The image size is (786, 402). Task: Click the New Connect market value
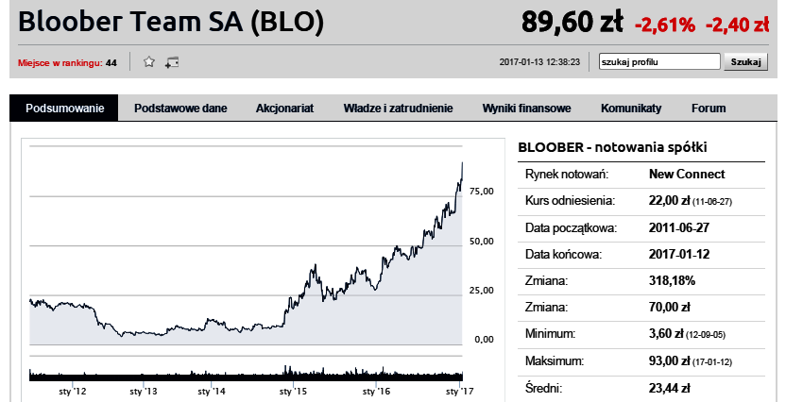[687, 174]
